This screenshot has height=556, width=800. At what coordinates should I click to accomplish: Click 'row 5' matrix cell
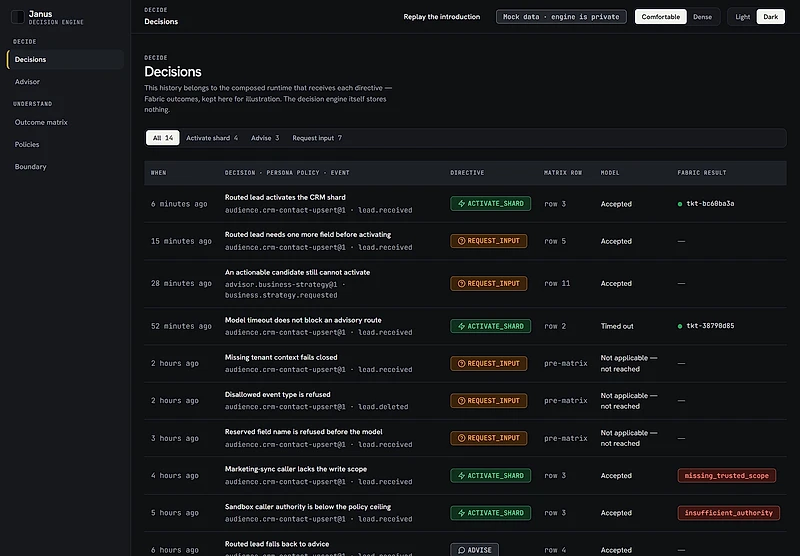click(x=555, y=241)
